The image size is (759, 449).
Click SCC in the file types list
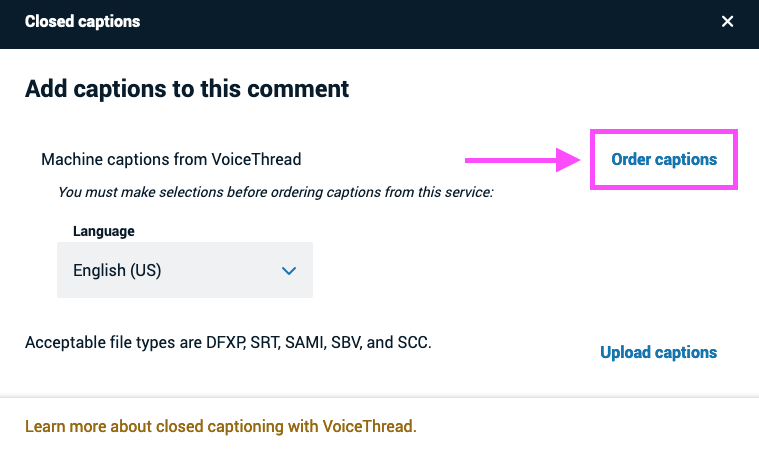click(x=414, y=343)
